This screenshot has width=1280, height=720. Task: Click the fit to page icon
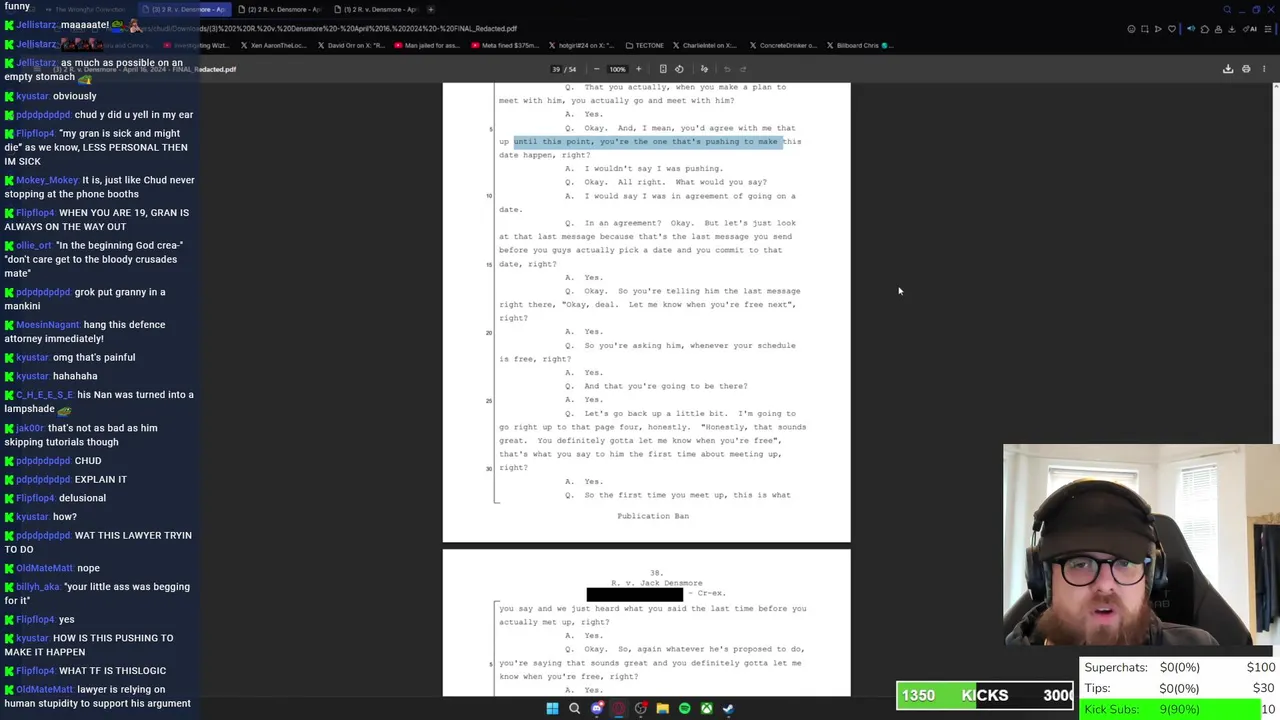662,69
